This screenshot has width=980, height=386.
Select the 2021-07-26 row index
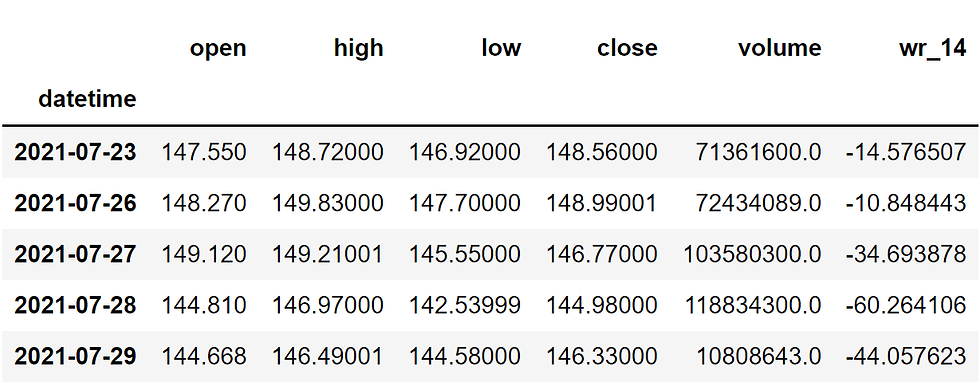coord(75,203)
